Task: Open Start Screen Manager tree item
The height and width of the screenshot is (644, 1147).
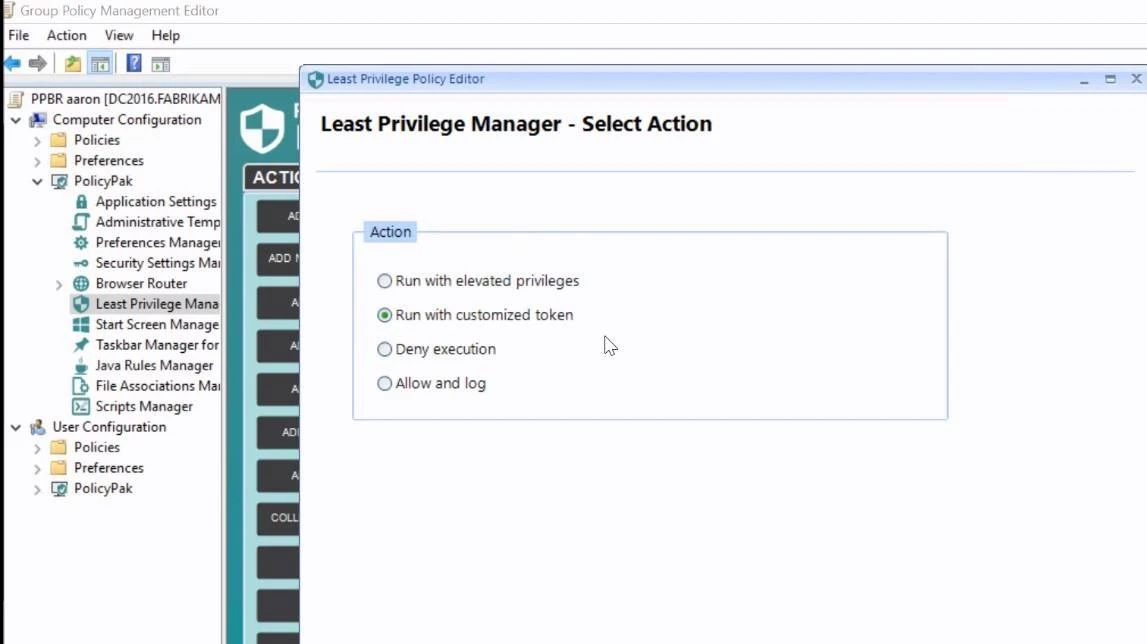Action: (156, 325)
